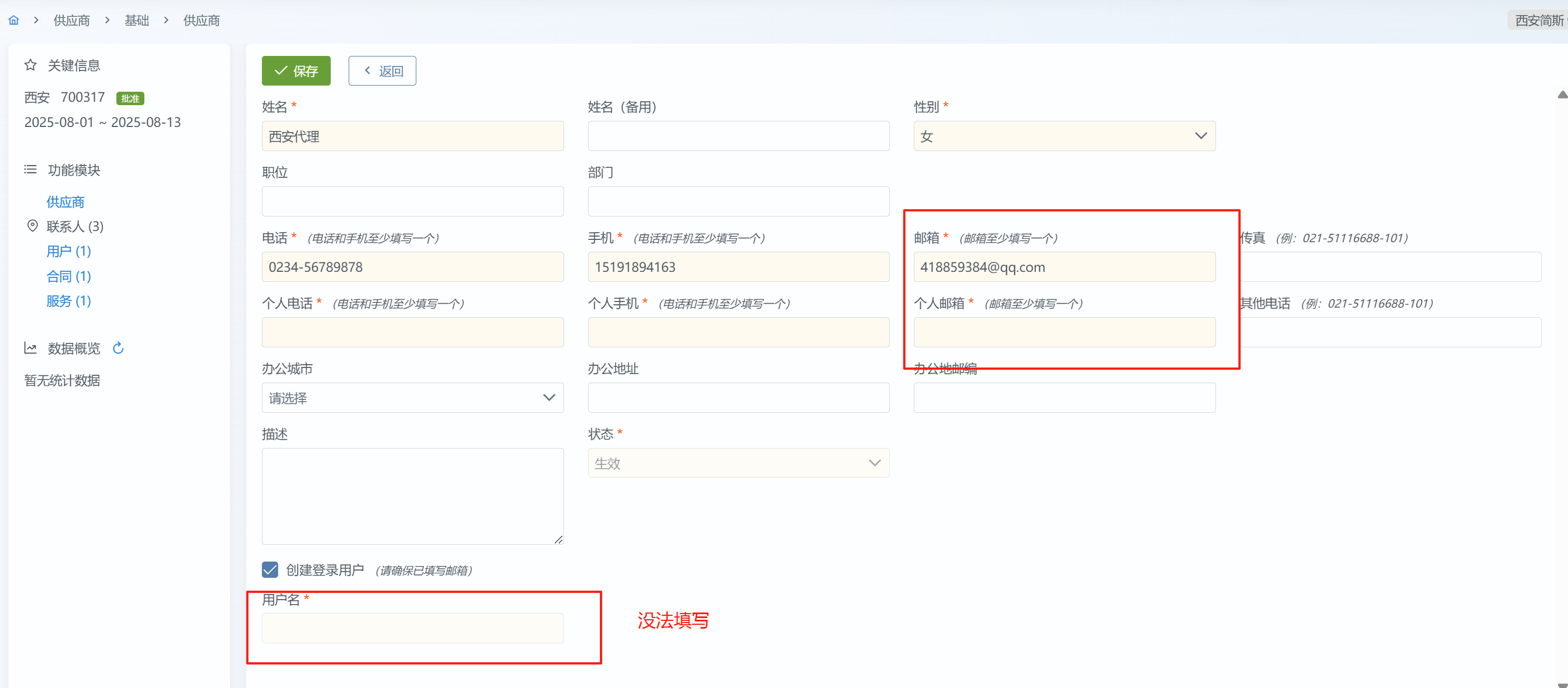
Task: Click the location pin icon beside 联系人
Action: click(32, 225)
